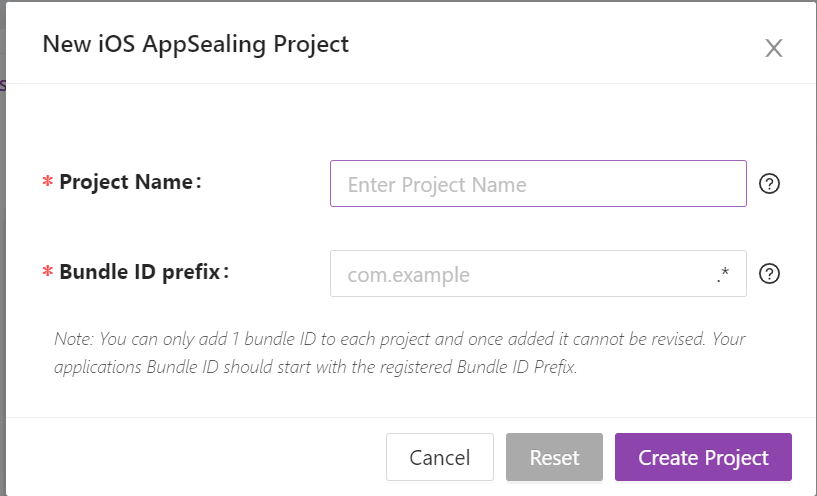Image resolution: width=817 pixels, height=496 pixels.
Task: Close the New iOS AppSealing Project dialog
Action: [x=774, y=48]
